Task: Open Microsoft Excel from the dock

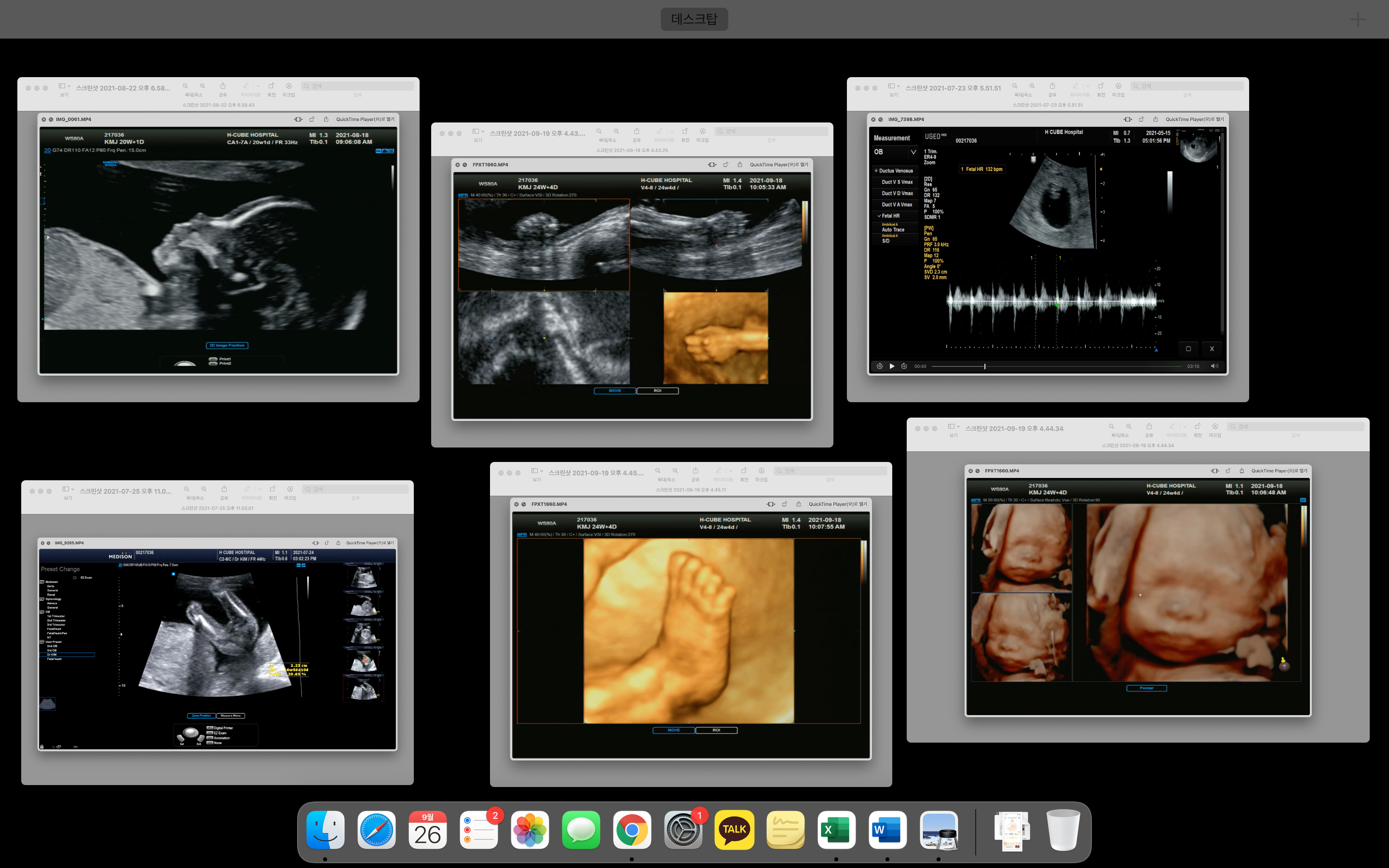Action: pyautogui.click(x=836, y=829)
